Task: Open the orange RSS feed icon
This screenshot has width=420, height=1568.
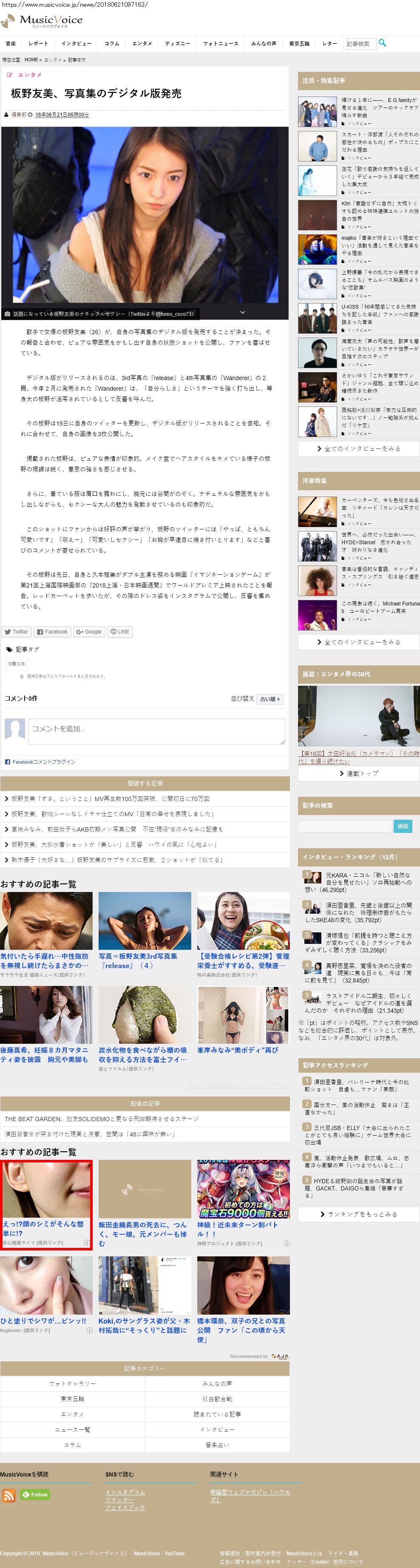Action: coord(9,1495)
